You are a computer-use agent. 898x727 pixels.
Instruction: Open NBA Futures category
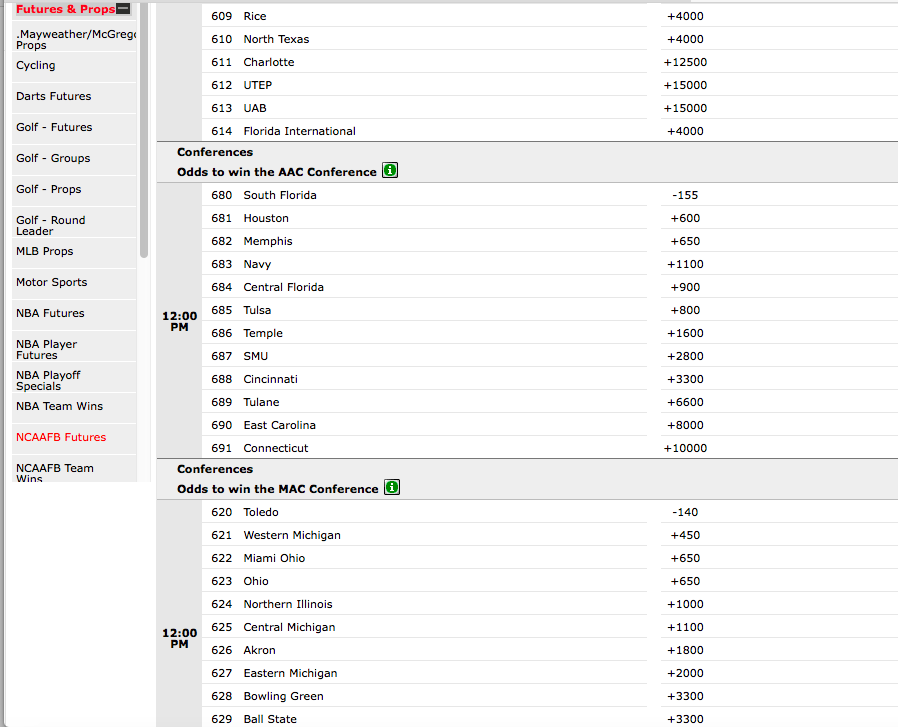pos(74,313)
